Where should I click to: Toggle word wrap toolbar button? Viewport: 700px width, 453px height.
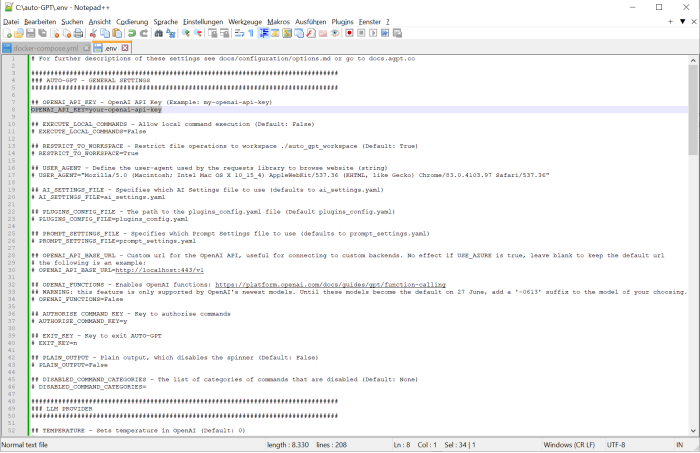point(239,33)
